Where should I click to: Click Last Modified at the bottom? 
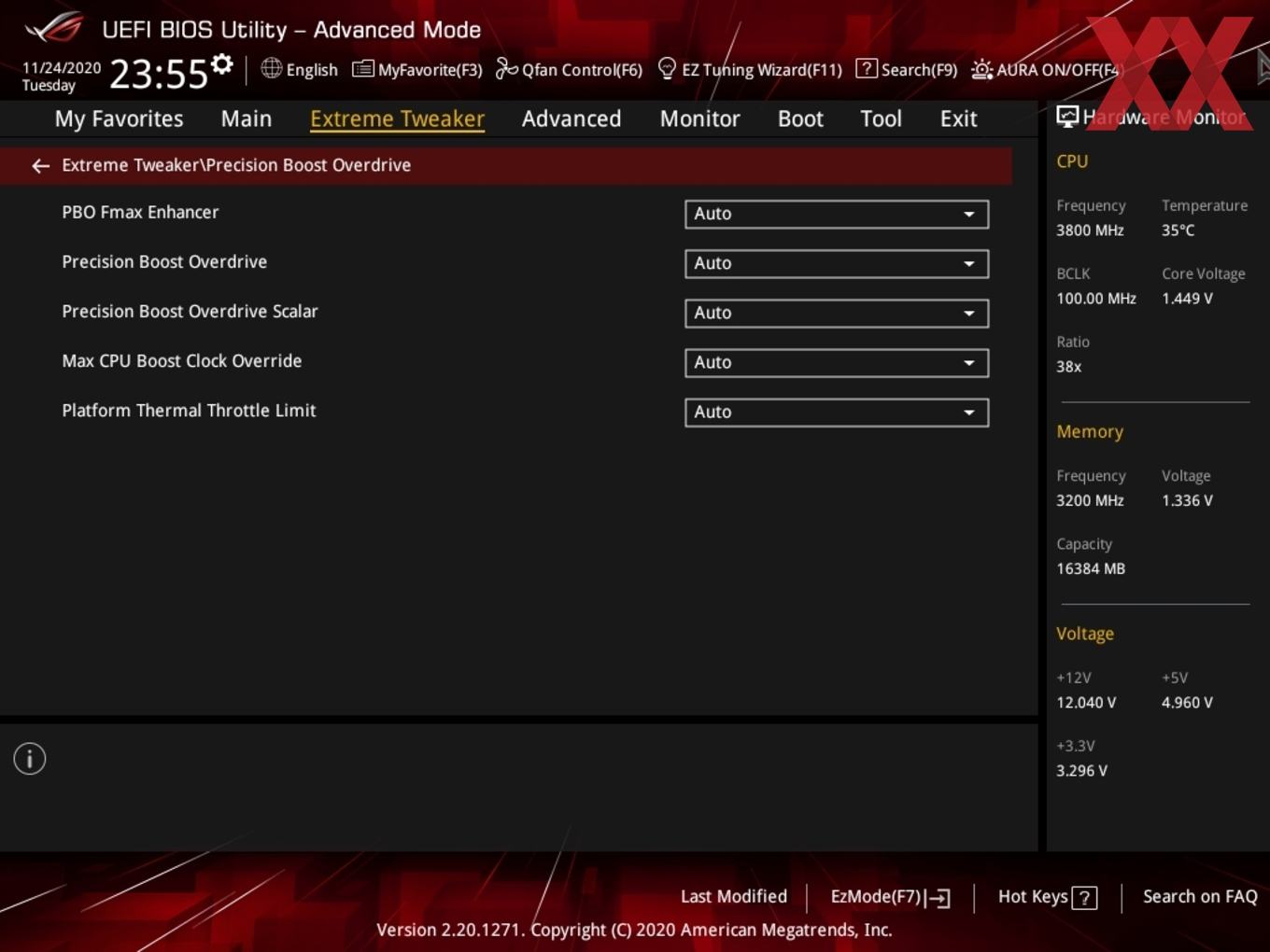coord(734,897)
